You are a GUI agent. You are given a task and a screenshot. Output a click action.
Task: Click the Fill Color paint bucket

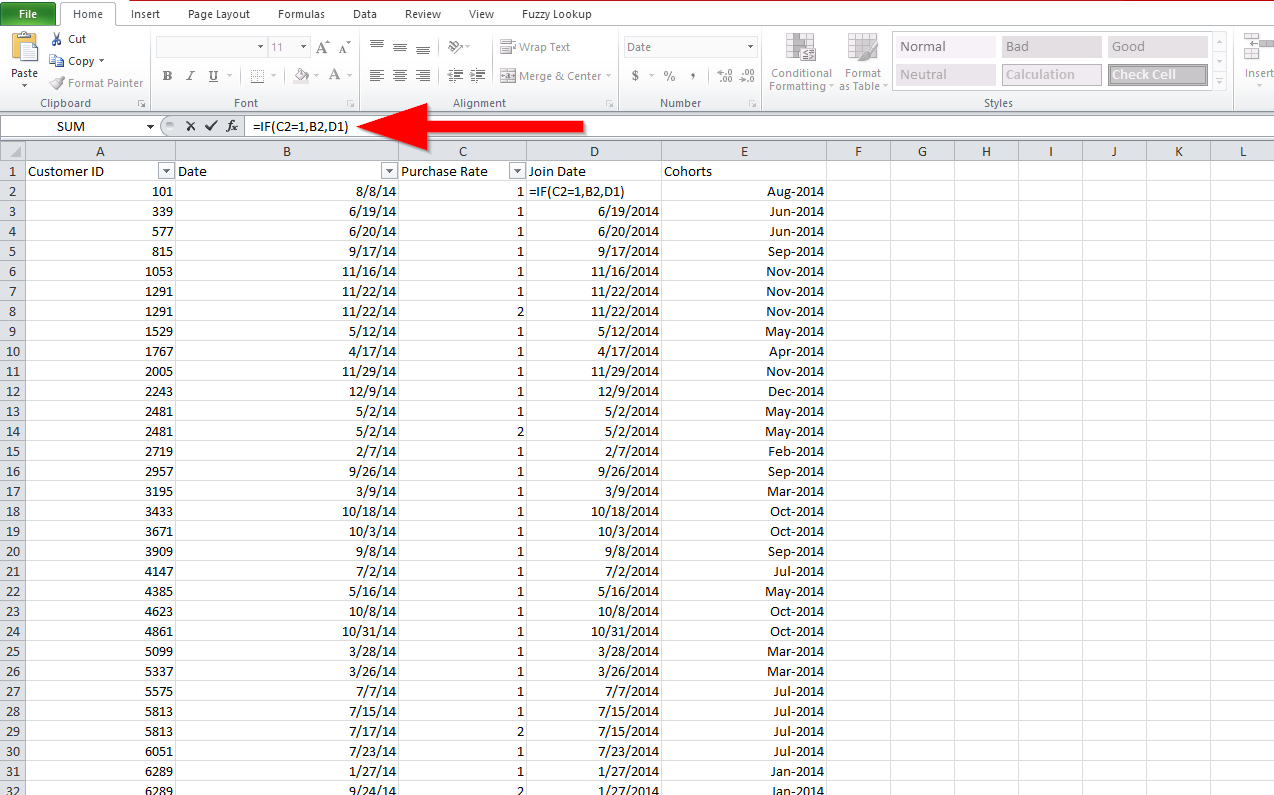301,76
